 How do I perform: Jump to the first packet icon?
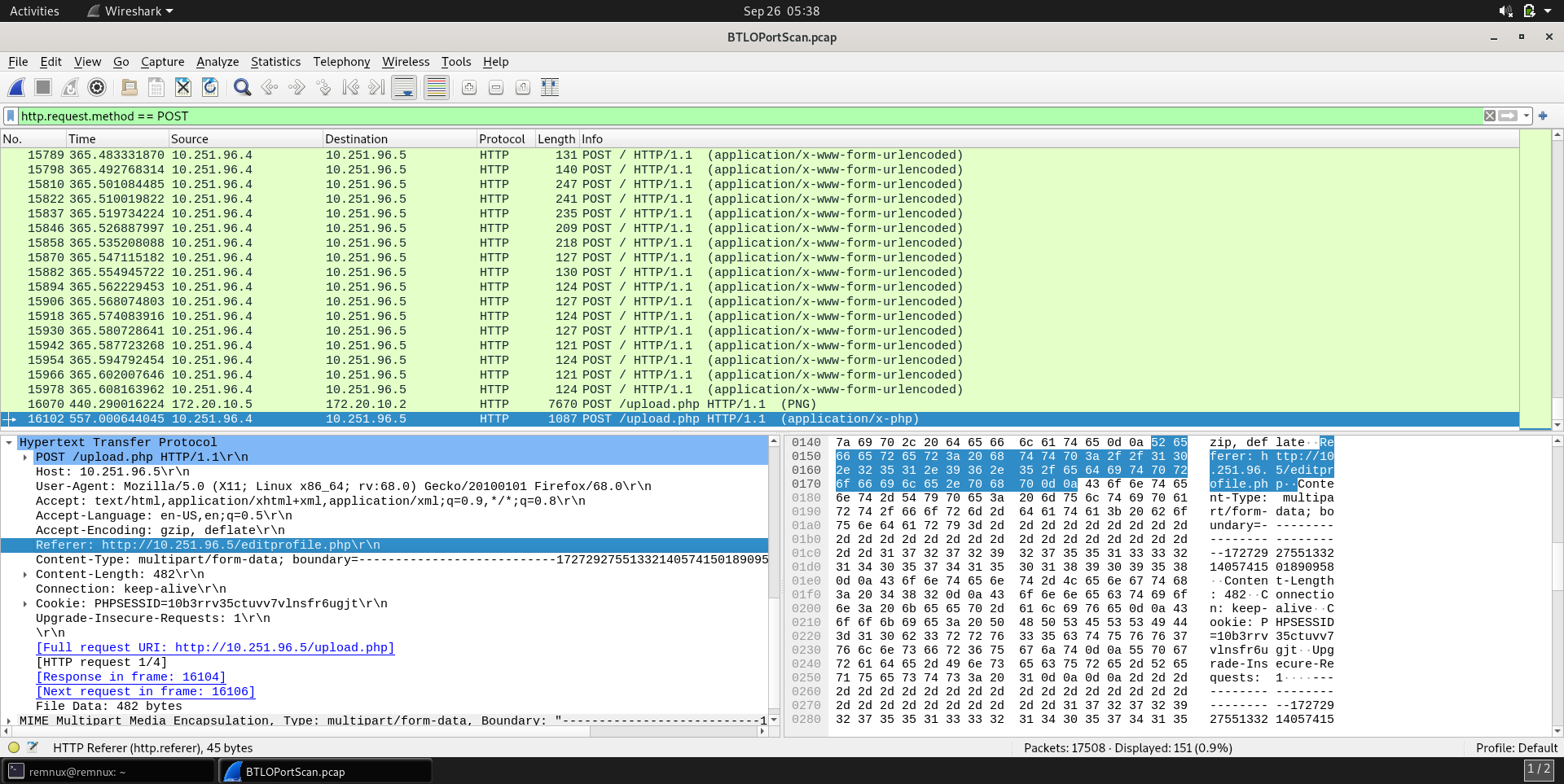350,87
